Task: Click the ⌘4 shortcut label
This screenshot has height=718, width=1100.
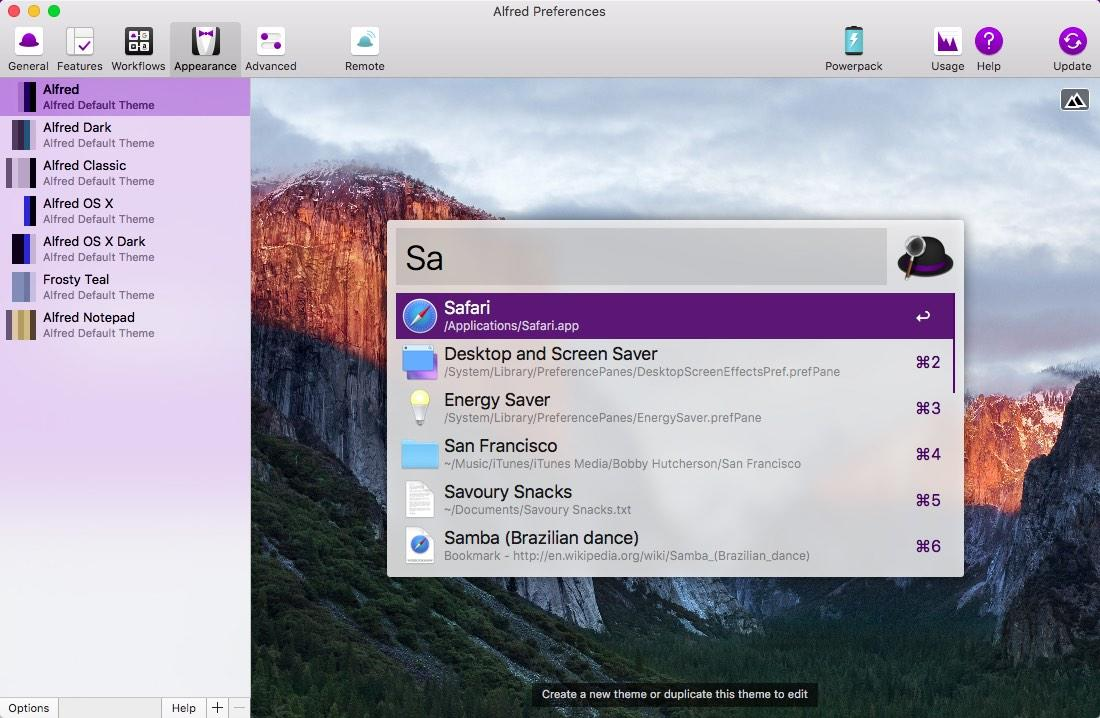Action: pyautogui.click(x=927, y=454)
